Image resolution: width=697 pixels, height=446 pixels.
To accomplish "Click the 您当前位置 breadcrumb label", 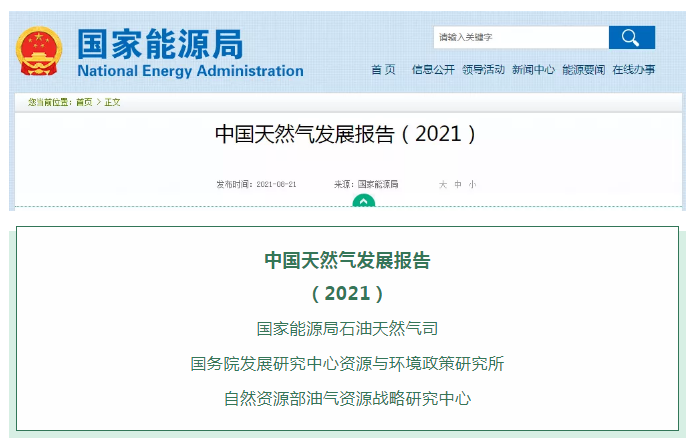I will click(x=50, y=102).
